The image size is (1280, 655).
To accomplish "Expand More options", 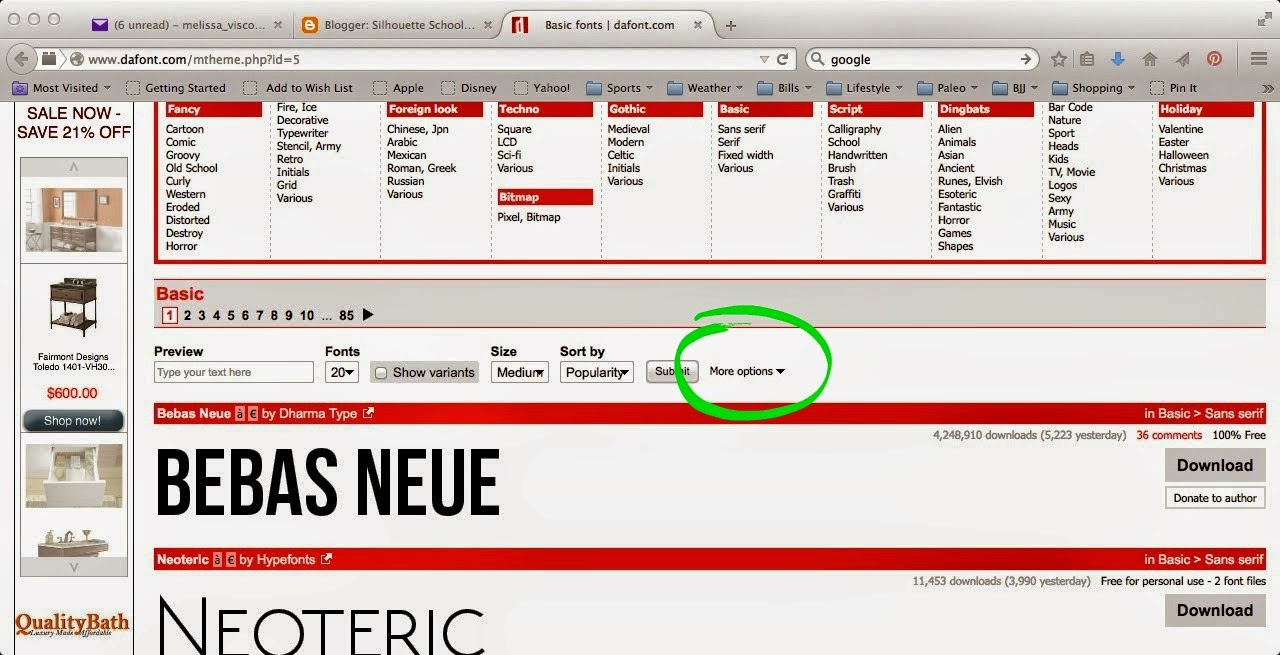I will click(747, 371).
